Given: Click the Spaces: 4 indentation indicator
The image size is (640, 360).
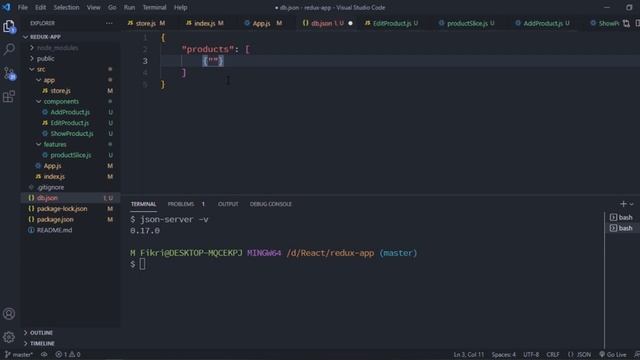Looking at the screenshot, I should 504,355.
